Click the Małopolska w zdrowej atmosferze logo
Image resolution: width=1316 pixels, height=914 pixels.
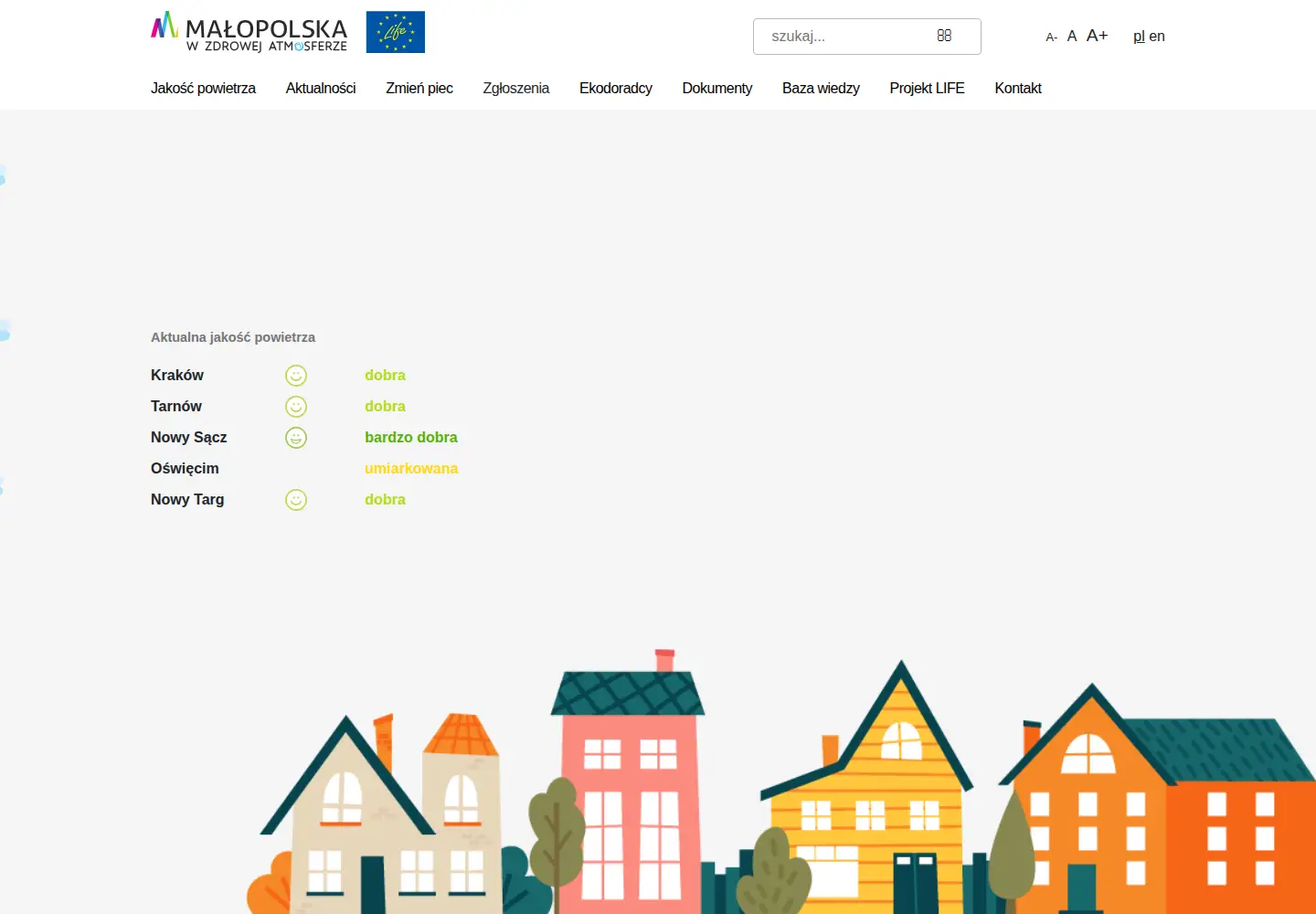(x=249, y=32)
